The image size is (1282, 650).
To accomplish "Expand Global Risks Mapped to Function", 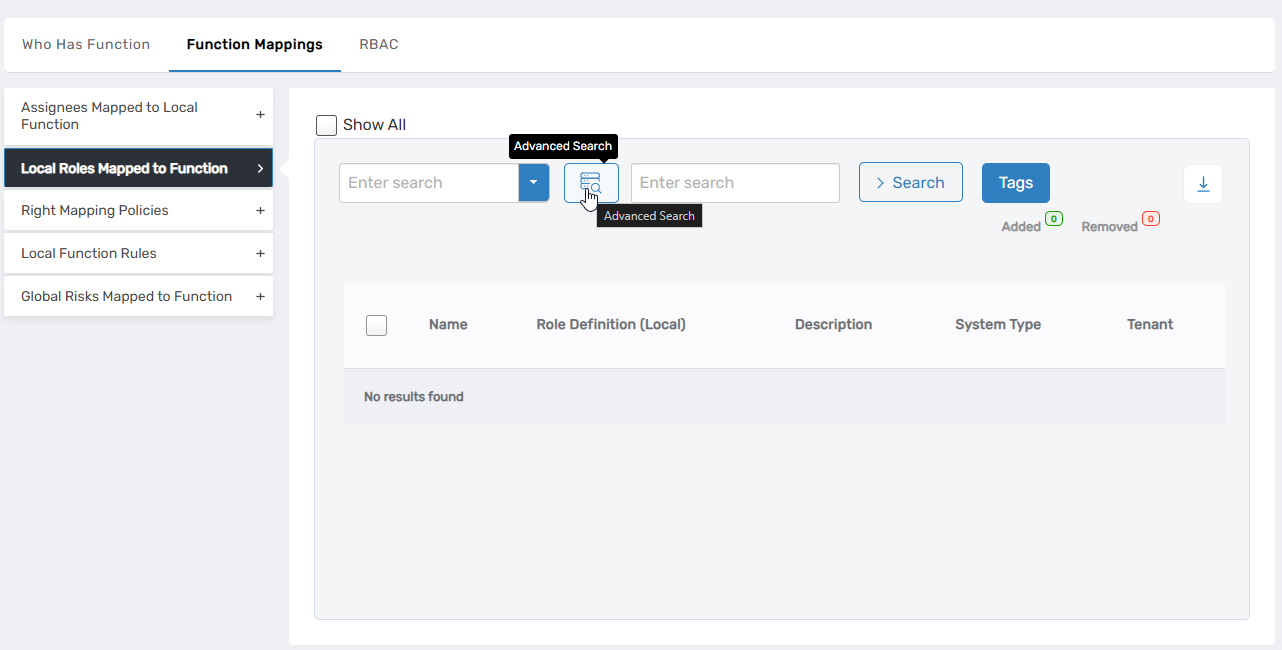I will 260,296.
